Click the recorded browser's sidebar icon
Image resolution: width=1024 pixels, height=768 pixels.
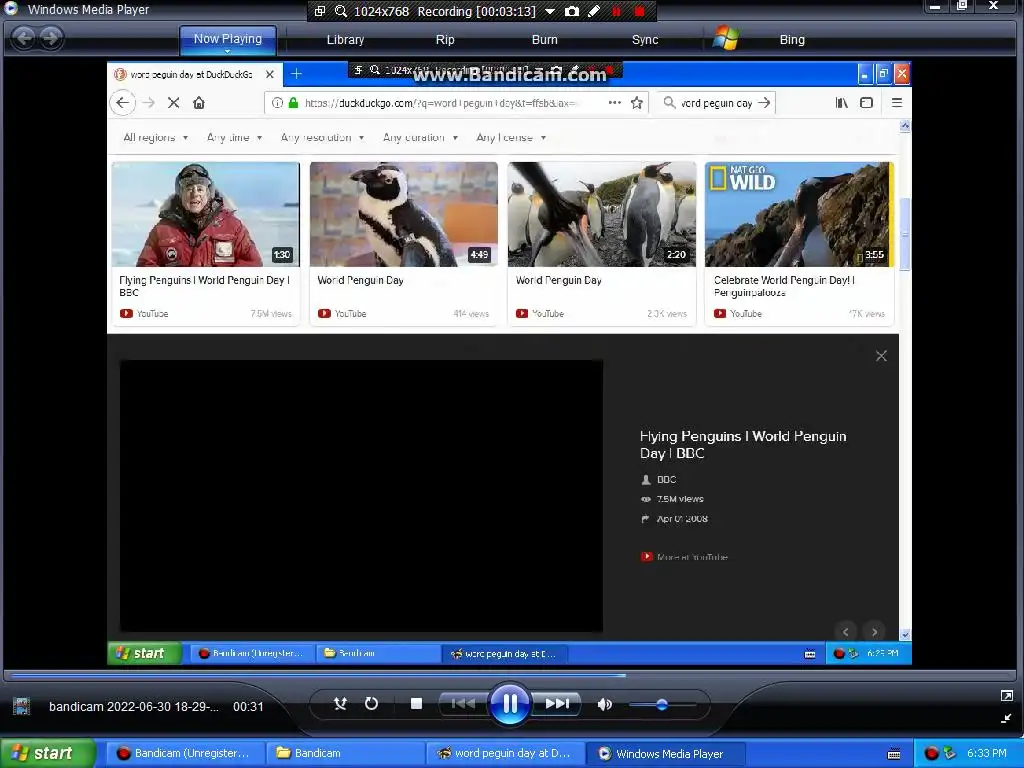tap(867, 103)
